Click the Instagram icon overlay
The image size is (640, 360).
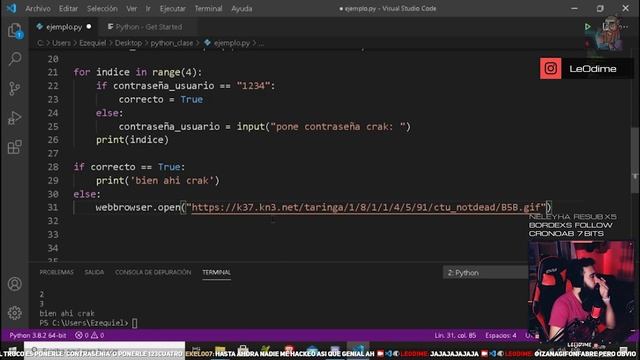tap(550, 69)
